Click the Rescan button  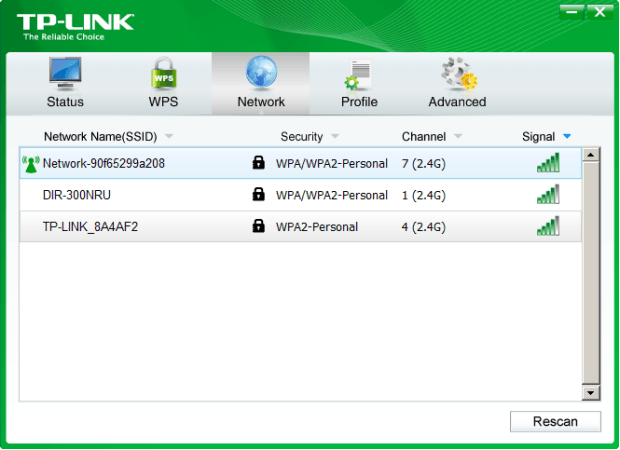(555, 422)
